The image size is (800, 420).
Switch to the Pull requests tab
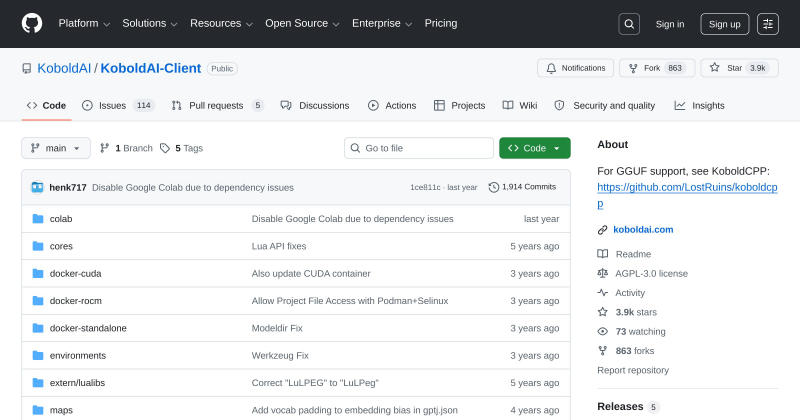pos(217,106)
